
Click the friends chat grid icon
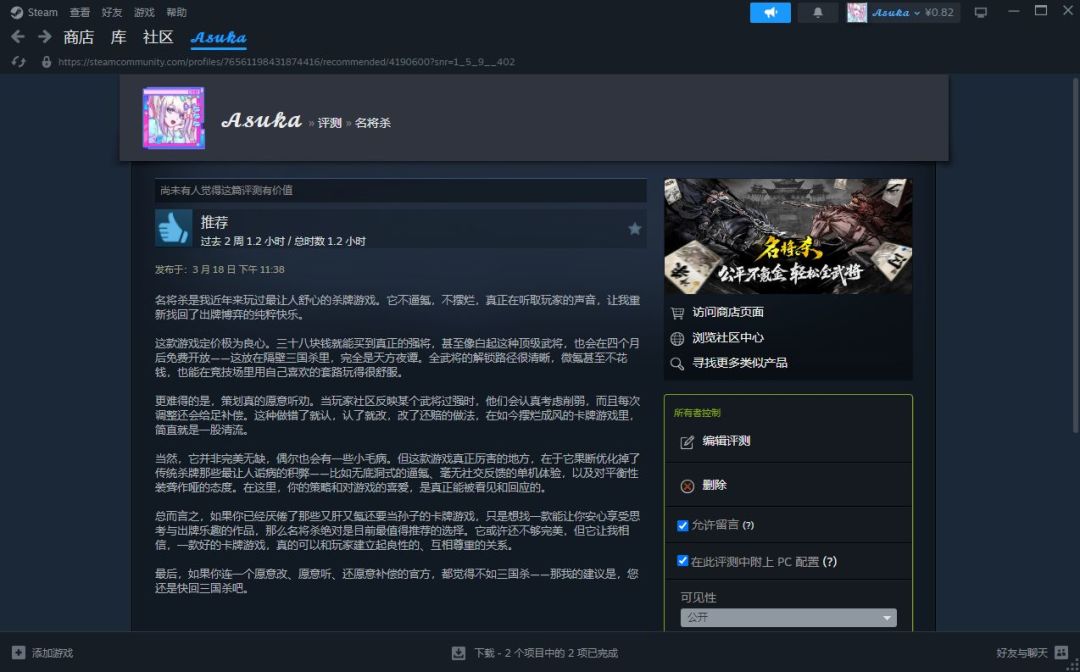[1061, 653]
